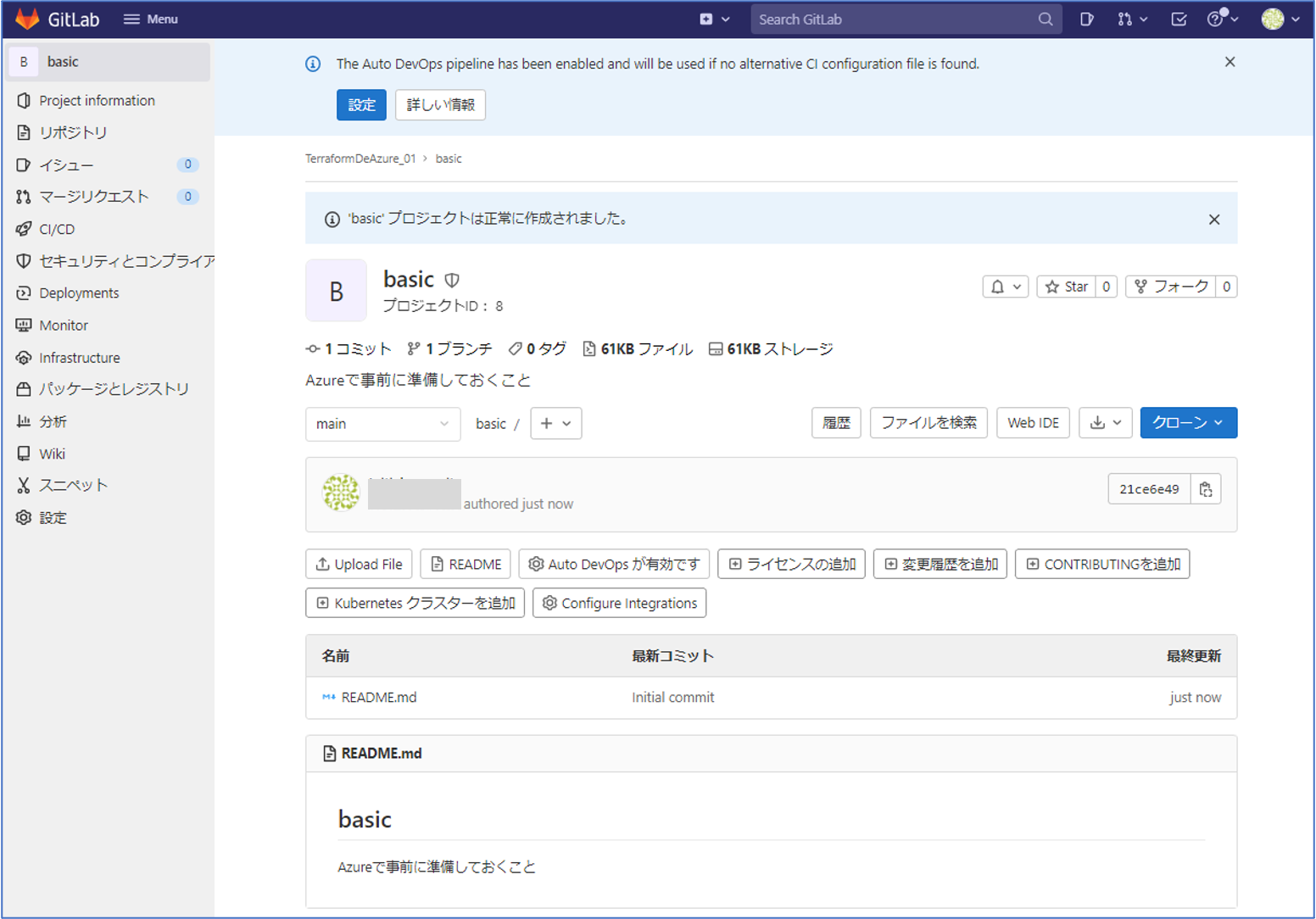Open merge requests dropdown in top bar
Image resolution: width=1316 pixels, height=919 pixels.
[1132, 19]
